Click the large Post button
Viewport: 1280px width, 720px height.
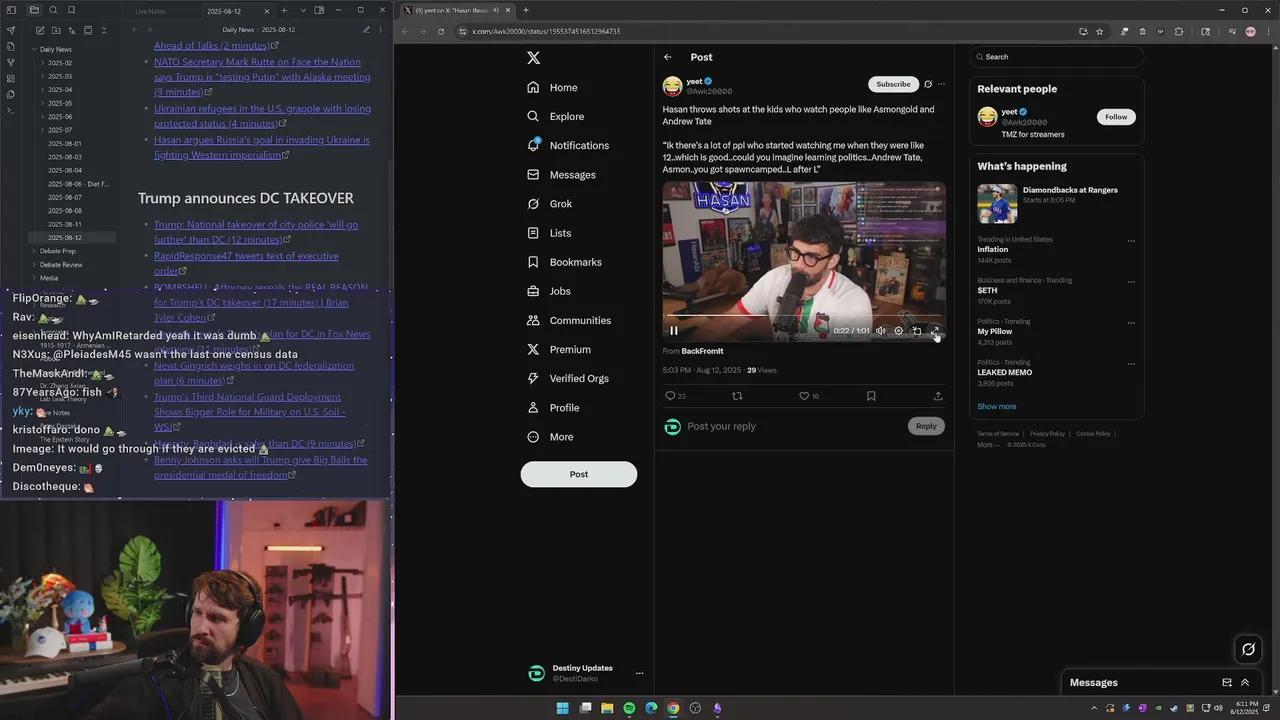point(579,474)
